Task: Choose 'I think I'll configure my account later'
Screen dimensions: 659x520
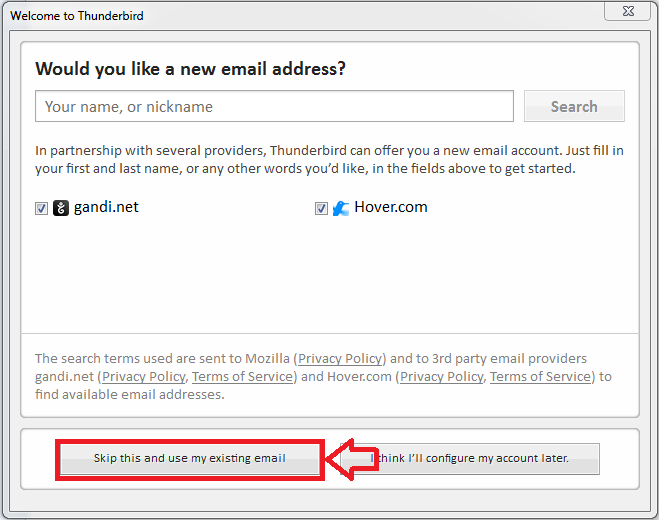Action: (x=470, y=458)
